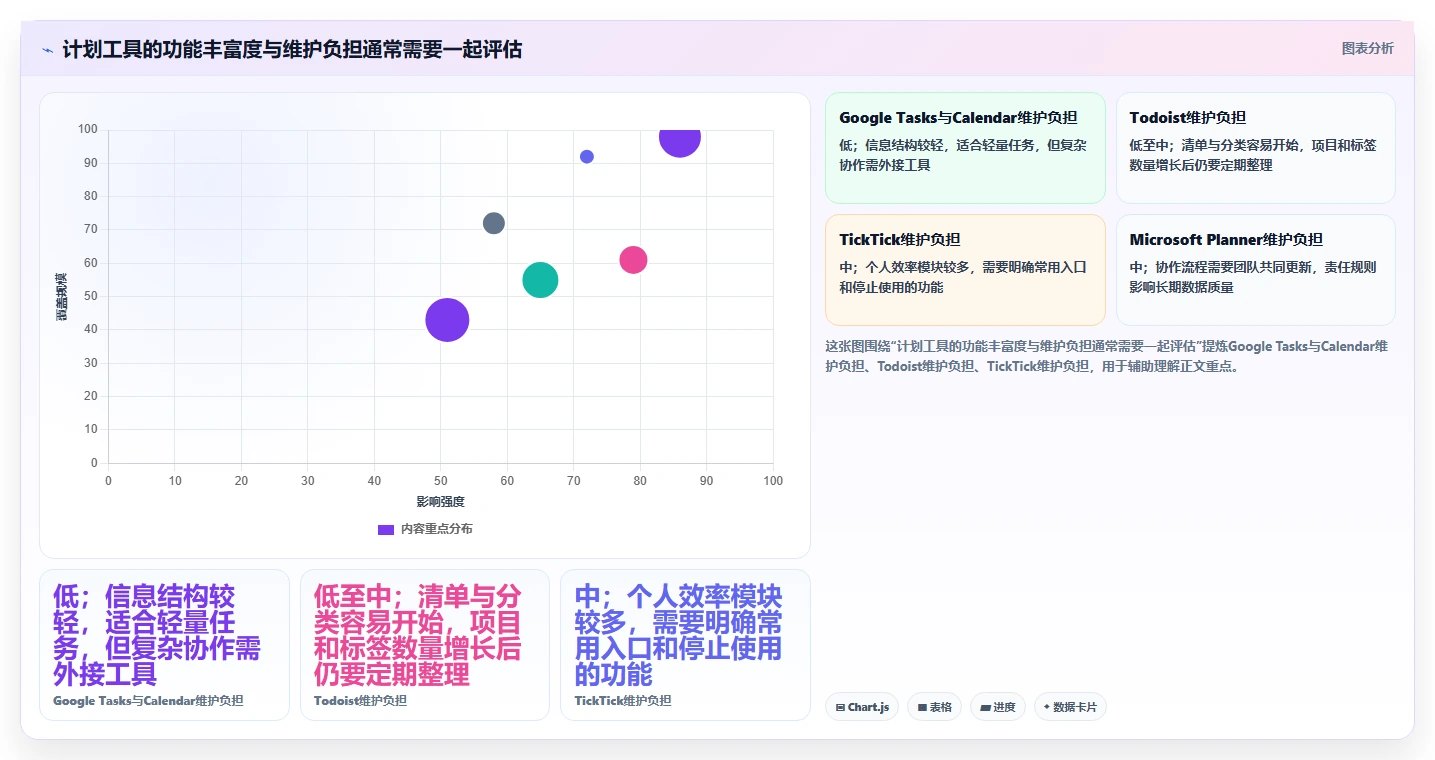Click the 数据卡片 tag chip
This screenshot has height=760, width=1435.
point(1070,707)
